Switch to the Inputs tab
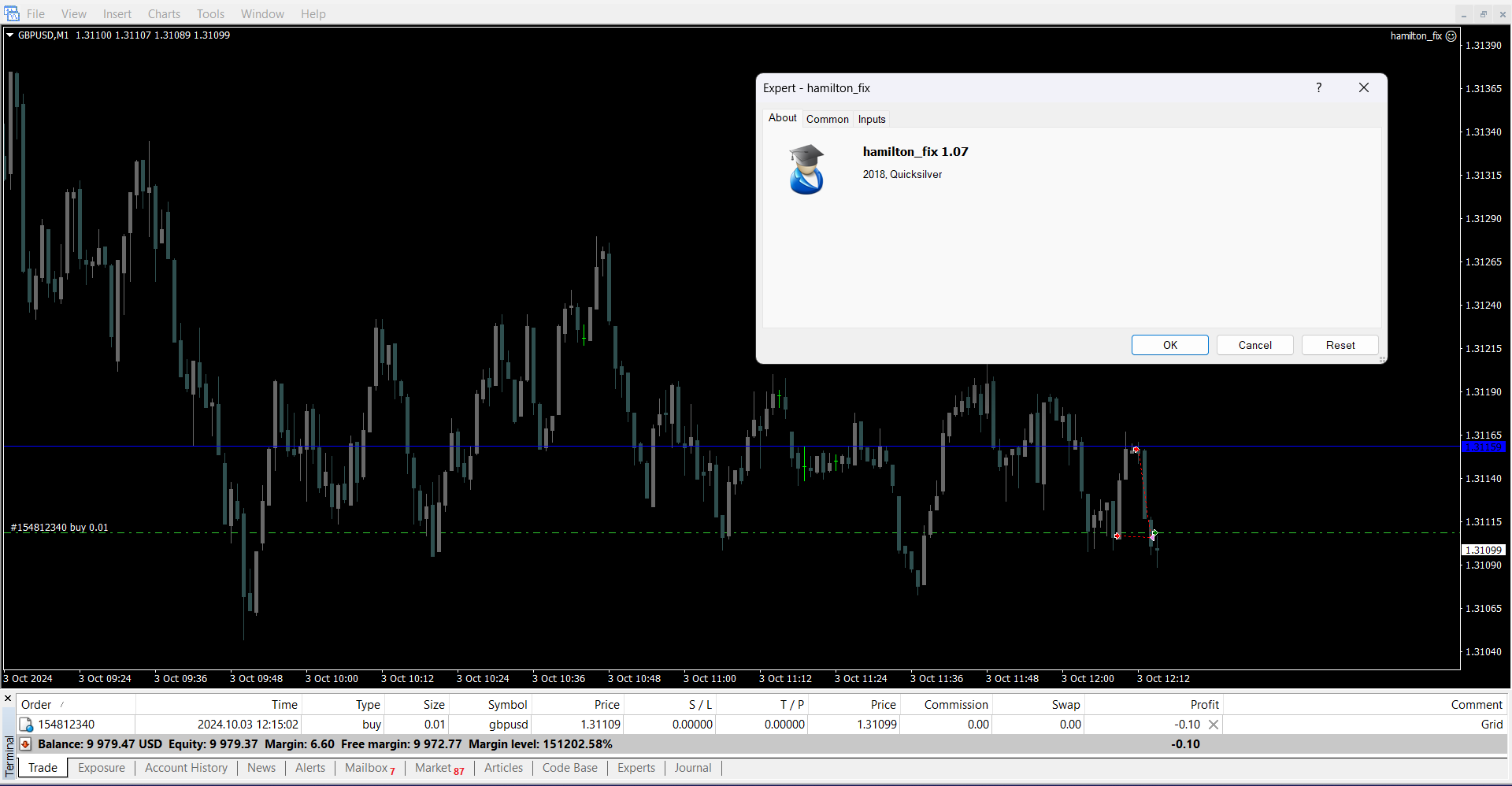This screenshot has width=1512, height=786. coord(872,119)
